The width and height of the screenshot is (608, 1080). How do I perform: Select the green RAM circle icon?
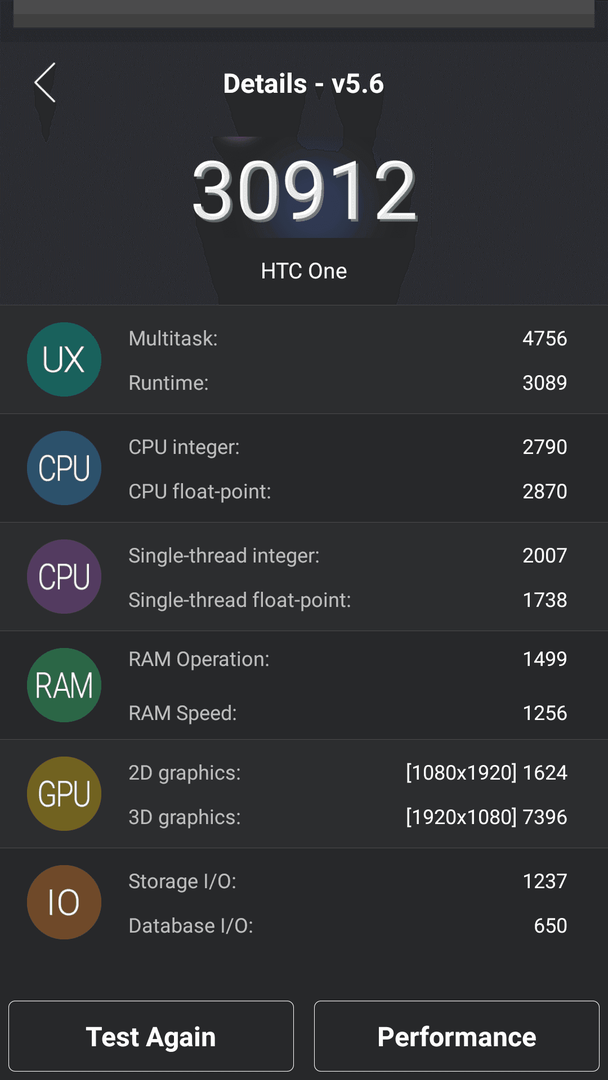tap(64, 685)
